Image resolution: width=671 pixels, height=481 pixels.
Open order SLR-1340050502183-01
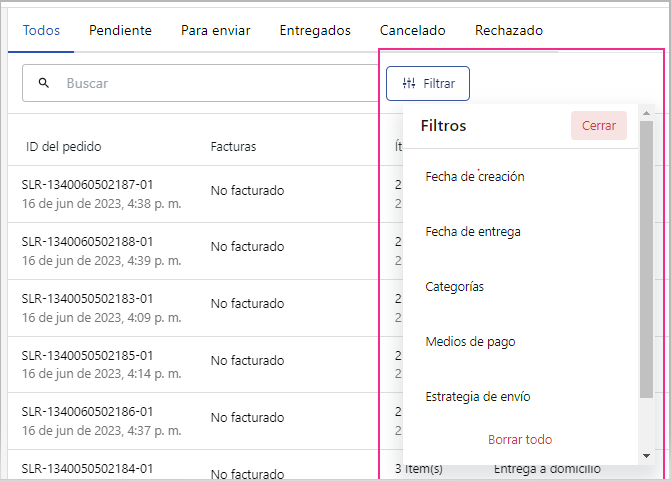pyautogui.click(x=87, y=298)
